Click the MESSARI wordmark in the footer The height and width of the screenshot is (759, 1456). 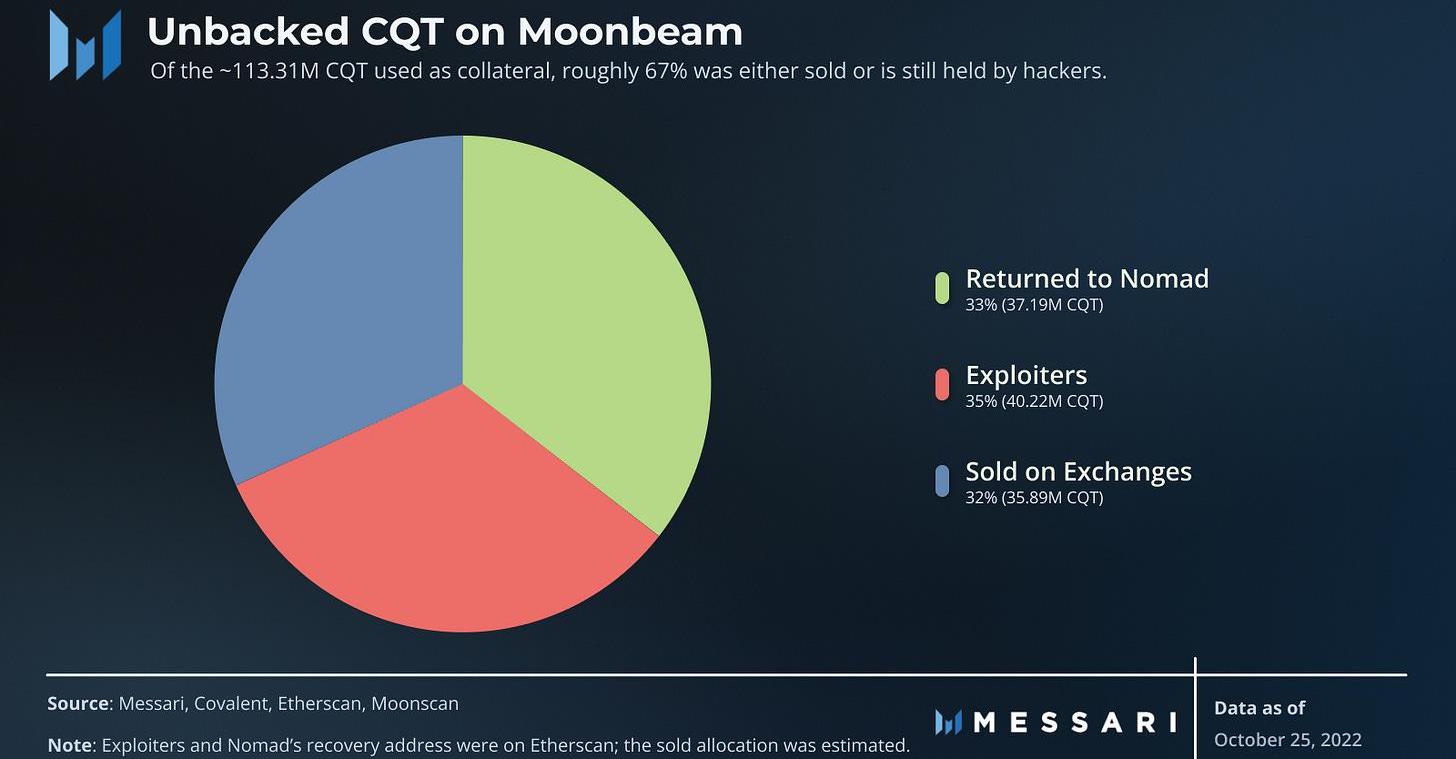[x=1074, y=722]
